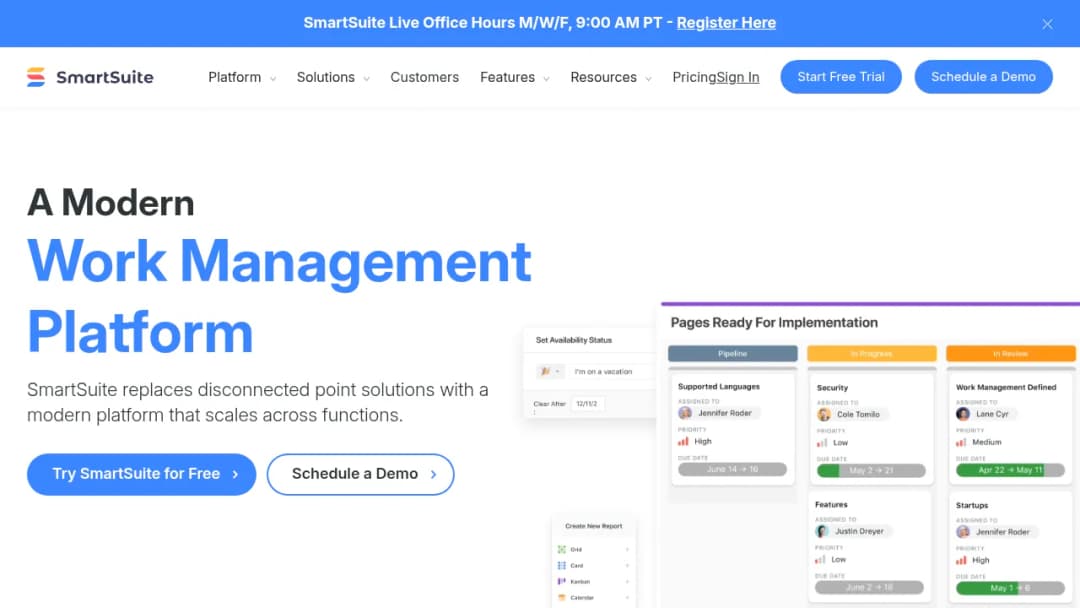Click the SmartSuite logo icon
1080x608 pixels.
pos(36,77)
